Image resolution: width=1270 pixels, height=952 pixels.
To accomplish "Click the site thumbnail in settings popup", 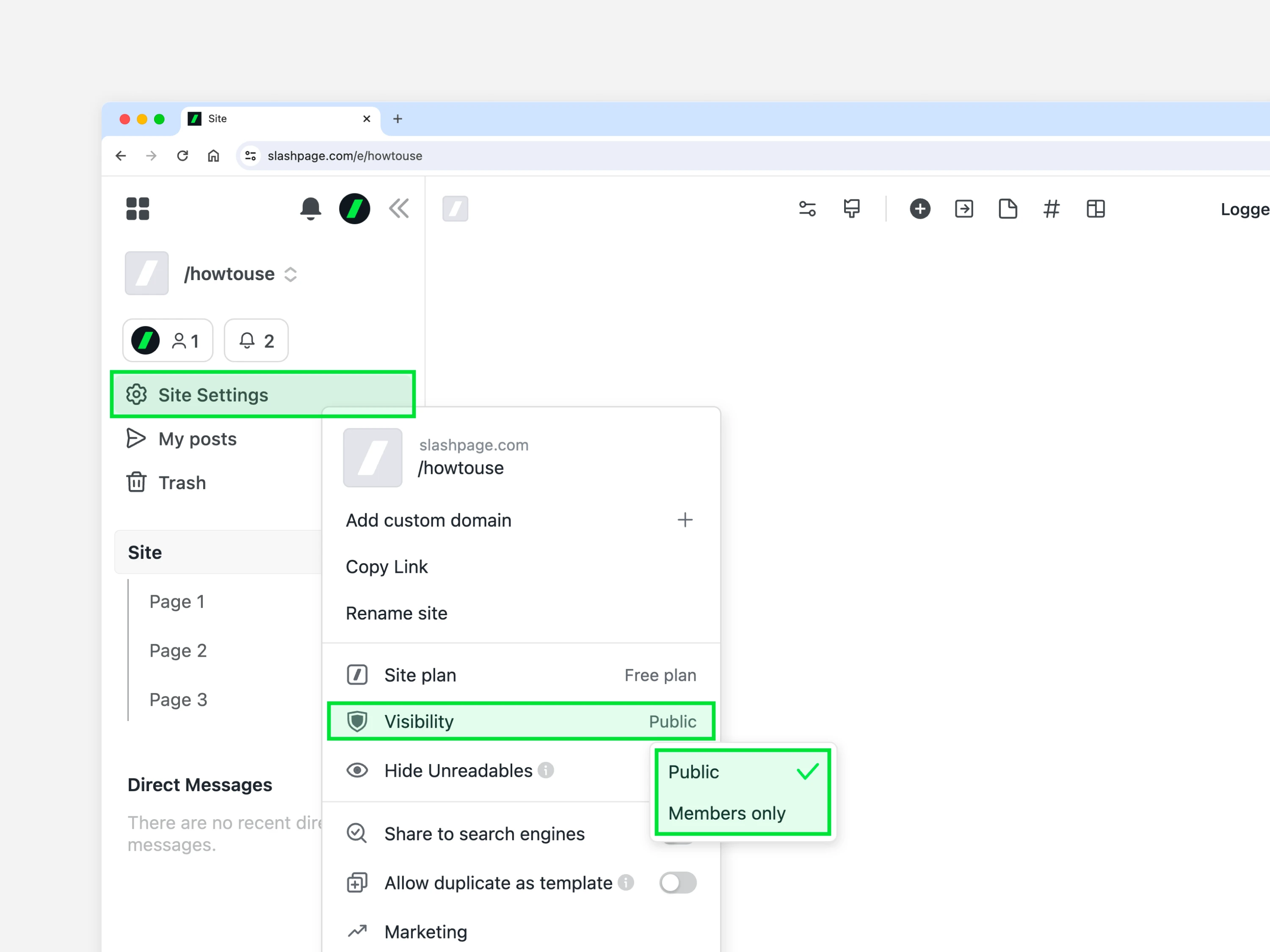I will click(x=373, y=457).
